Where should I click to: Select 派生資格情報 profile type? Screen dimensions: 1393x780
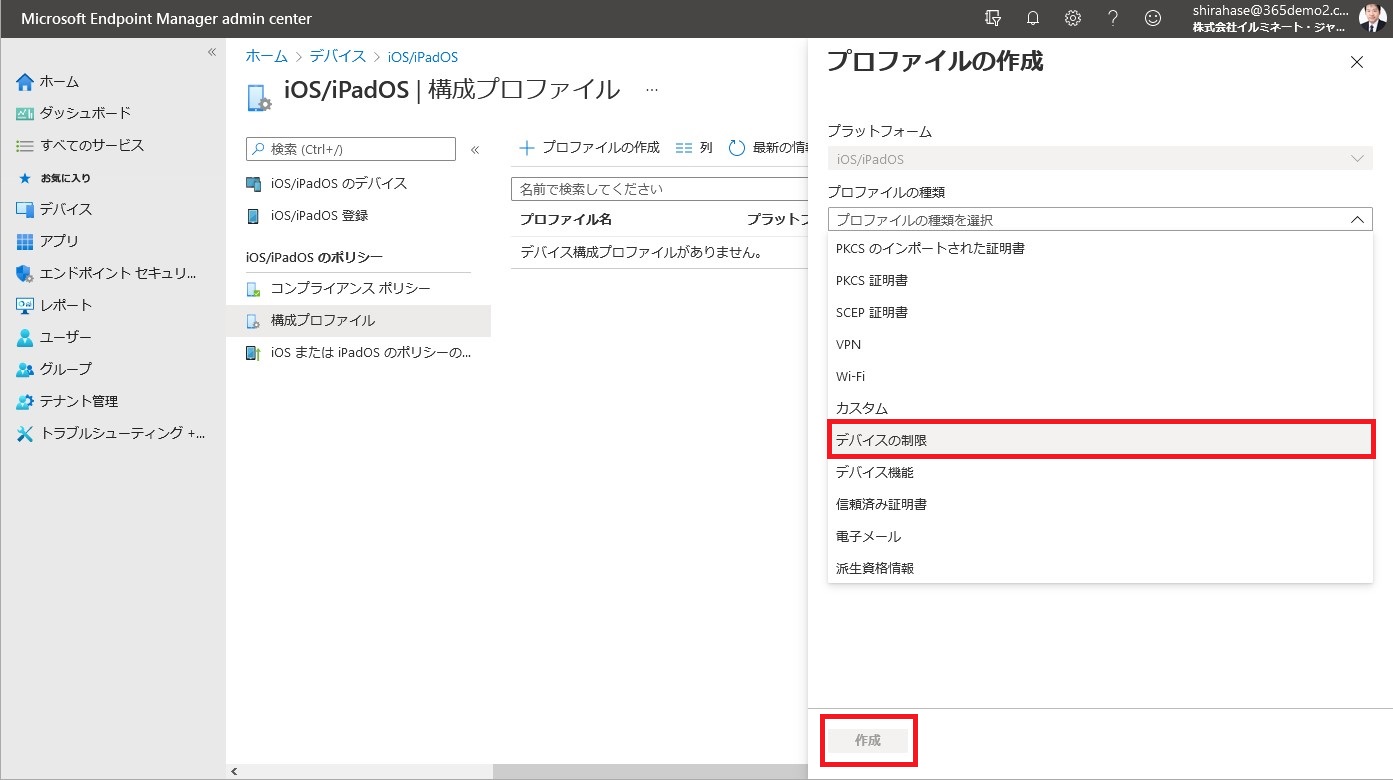[1100, 568]
